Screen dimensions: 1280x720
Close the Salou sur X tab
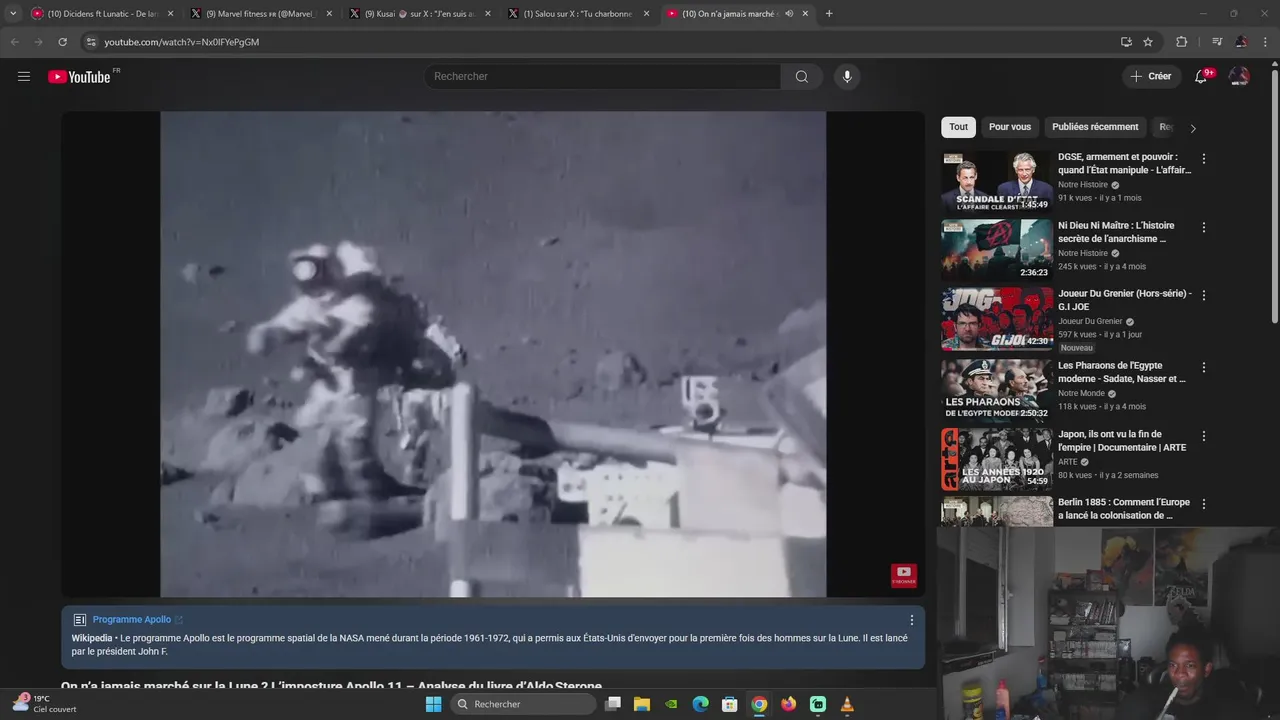(646, 14)
